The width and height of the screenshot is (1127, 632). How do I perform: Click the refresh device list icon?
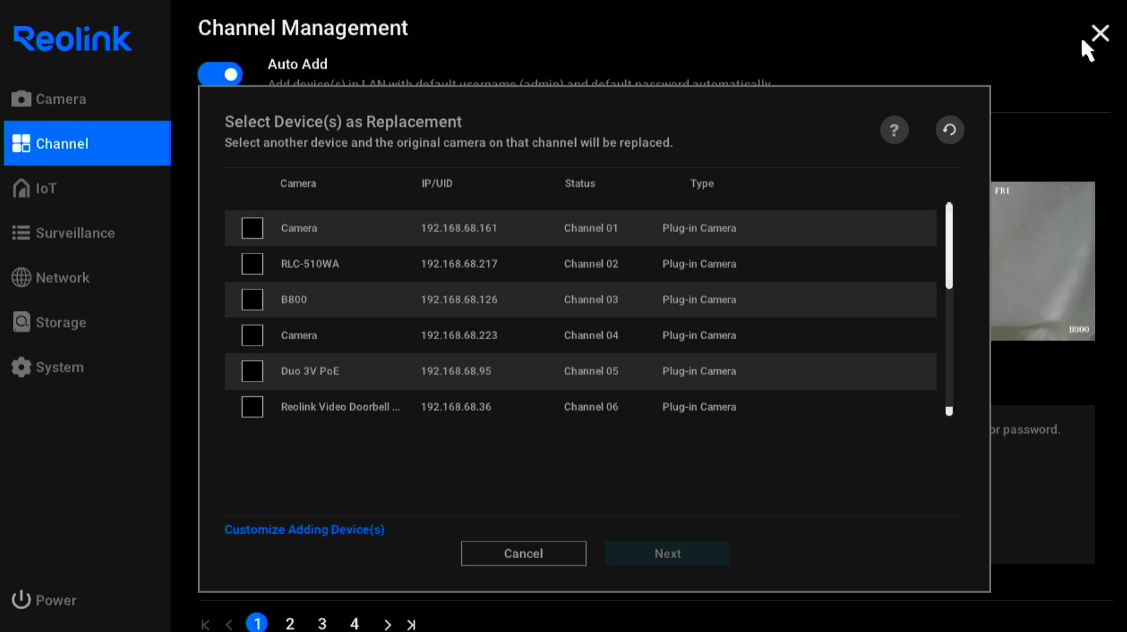point(949,130)
